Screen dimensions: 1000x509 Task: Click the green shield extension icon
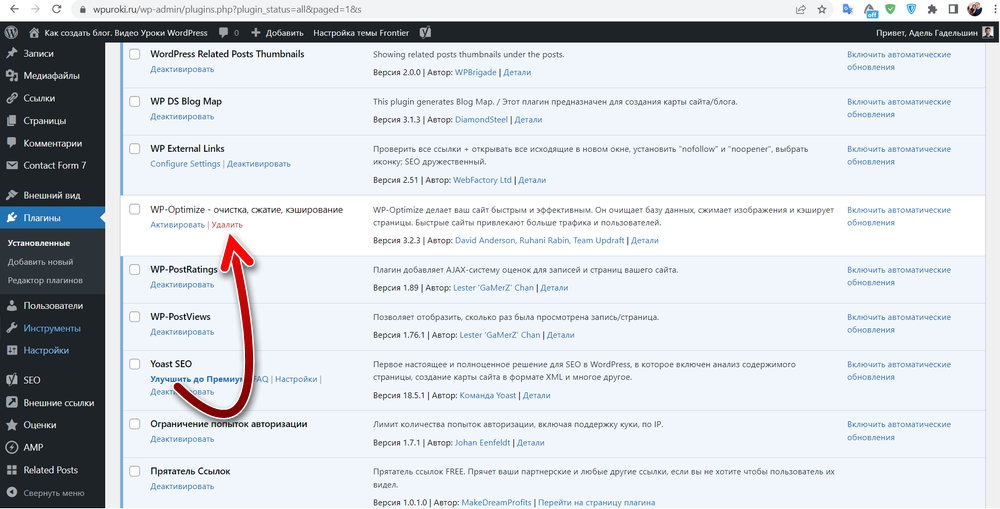890,10
